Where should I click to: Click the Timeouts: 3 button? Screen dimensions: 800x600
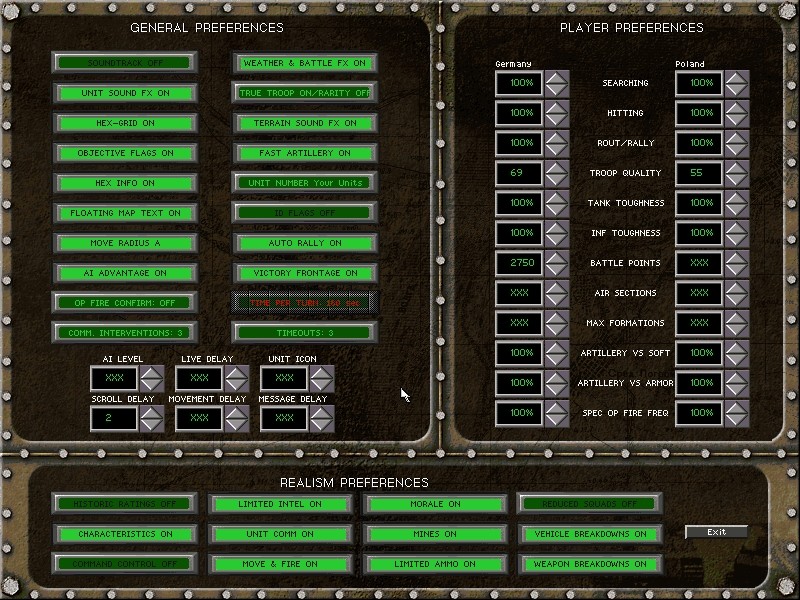pyautogui.click(x=305, y=333)
